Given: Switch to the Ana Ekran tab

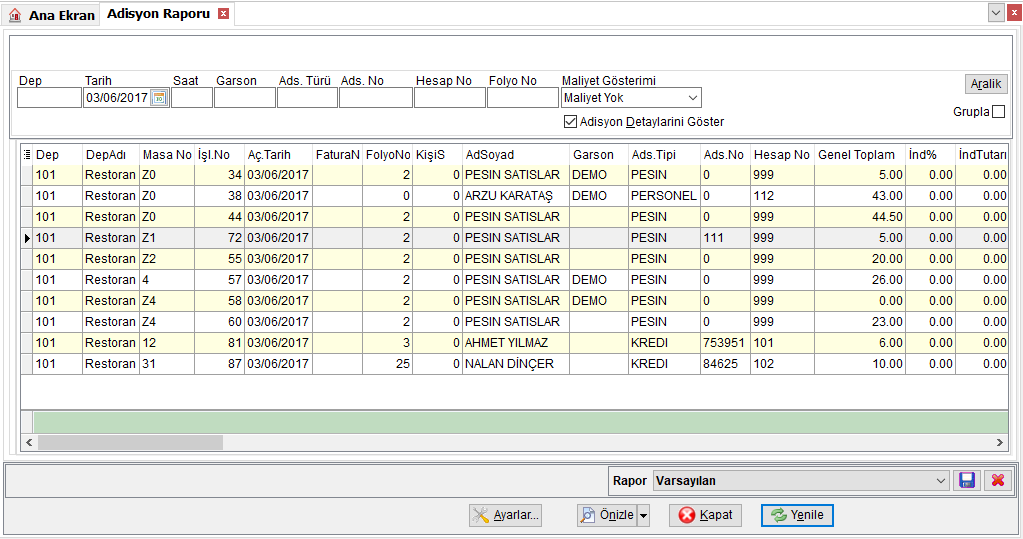Looking at the screenshot, I should pyautogui.click(x=52, y=15).
